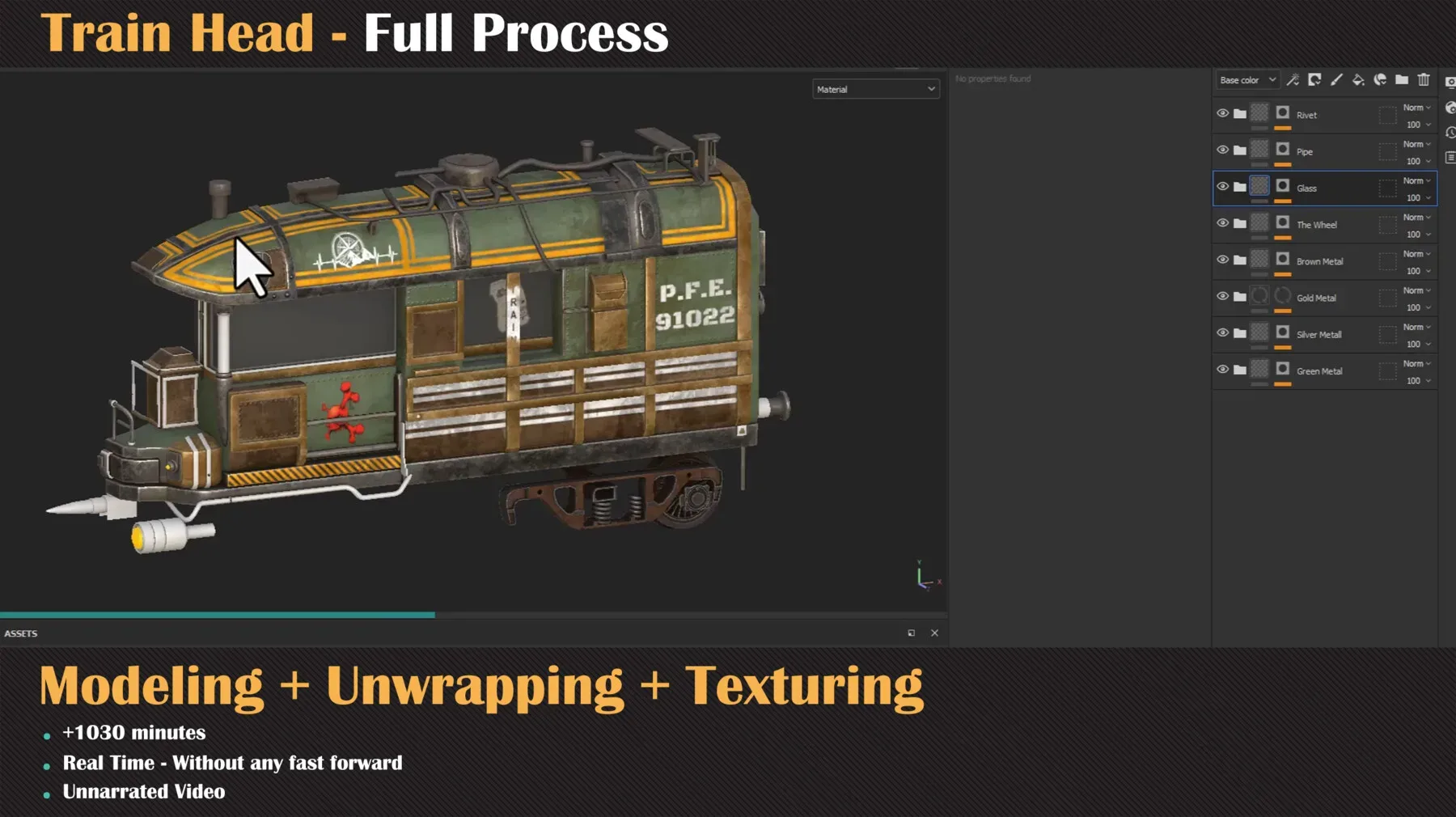The height and width of the screenshot is (817, 1456).
Task: Close the Assets panel
Action: 934,633
